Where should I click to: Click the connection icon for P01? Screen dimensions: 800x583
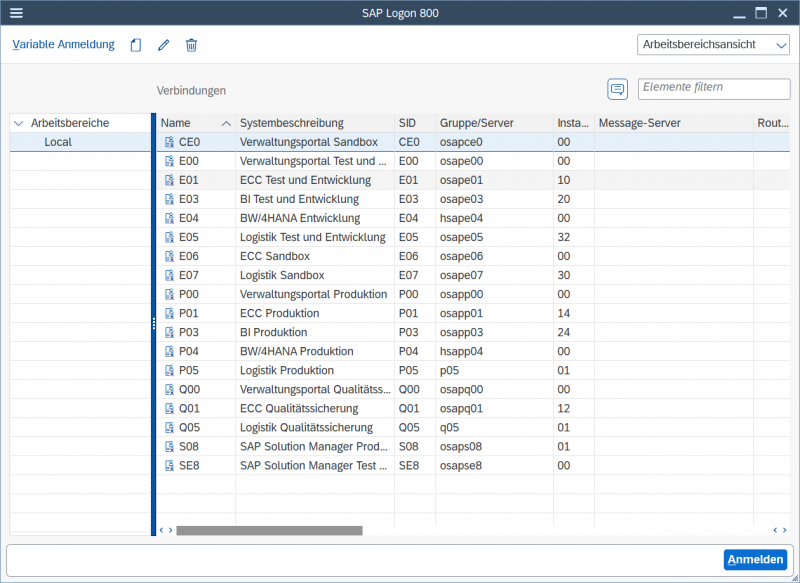(x=169, y=314)
